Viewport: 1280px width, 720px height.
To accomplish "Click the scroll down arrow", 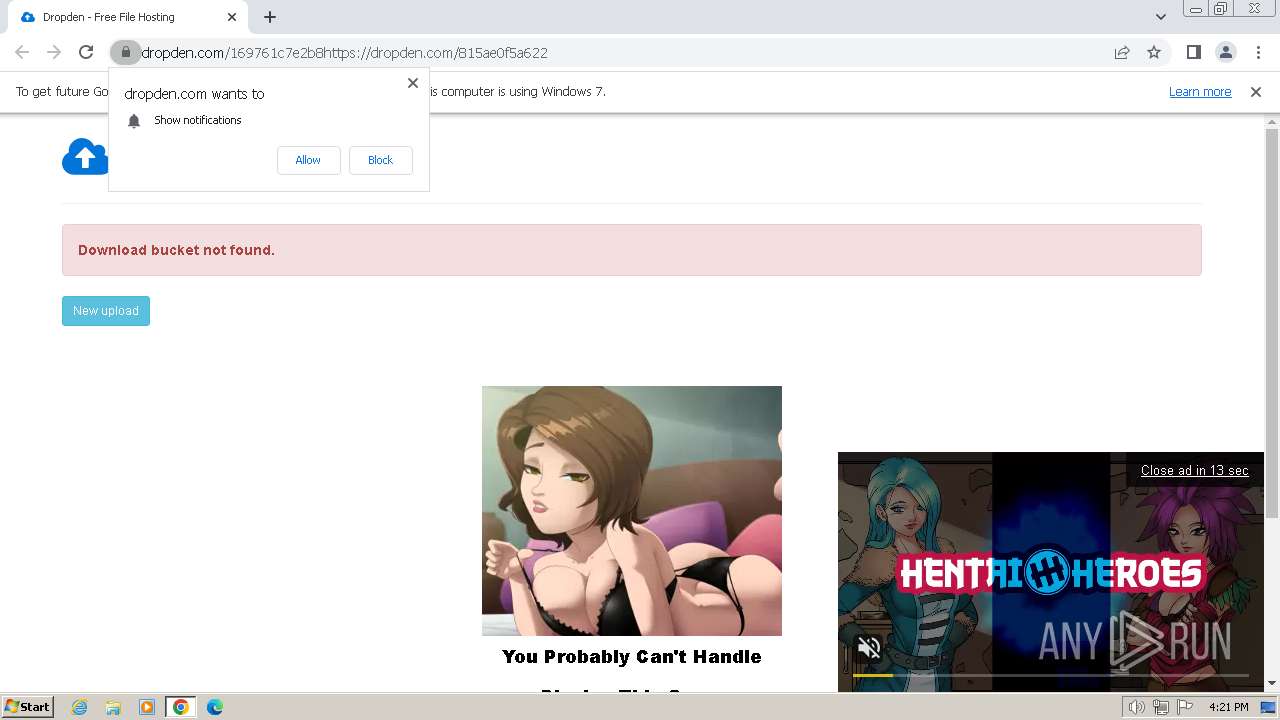I will point(1272,684).
